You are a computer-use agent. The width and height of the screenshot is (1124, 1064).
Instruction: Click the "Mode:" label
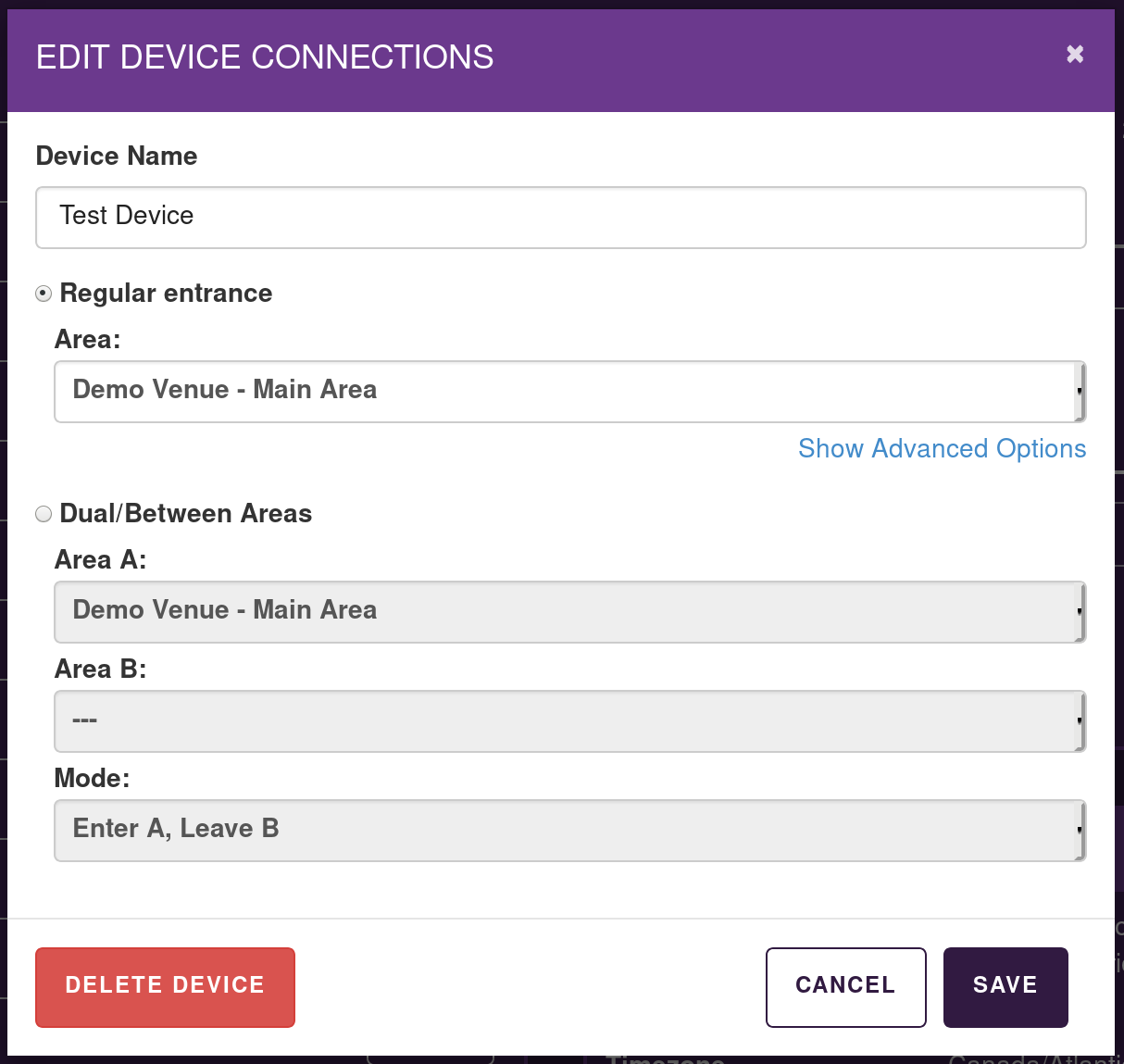(92, 779)
